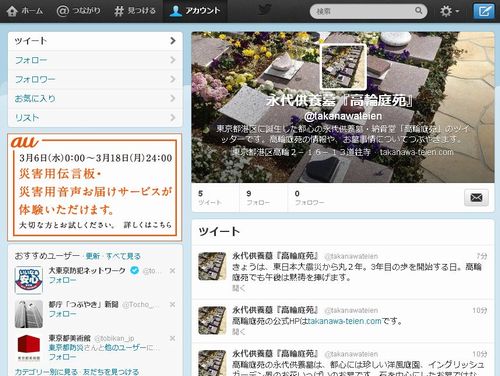Open takanawa-teien.com link in tweet
500x376 pixels.
(344, 321)
